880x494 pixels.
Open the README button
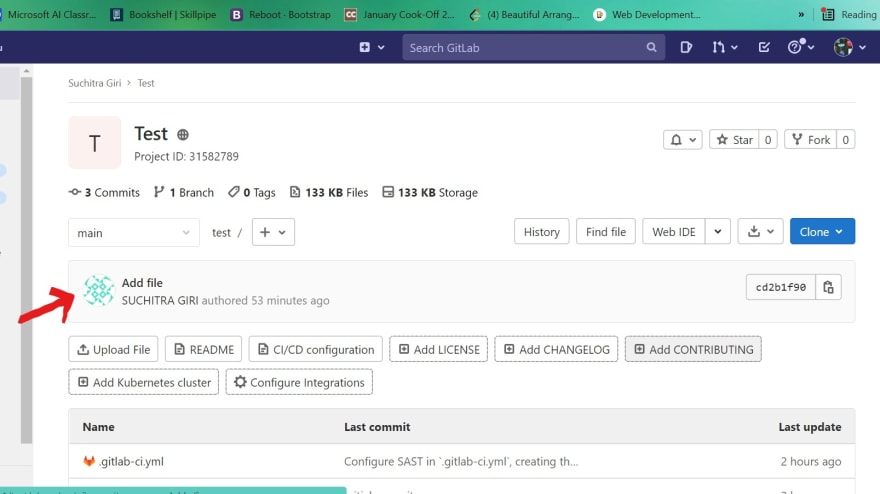click(203, 349)
